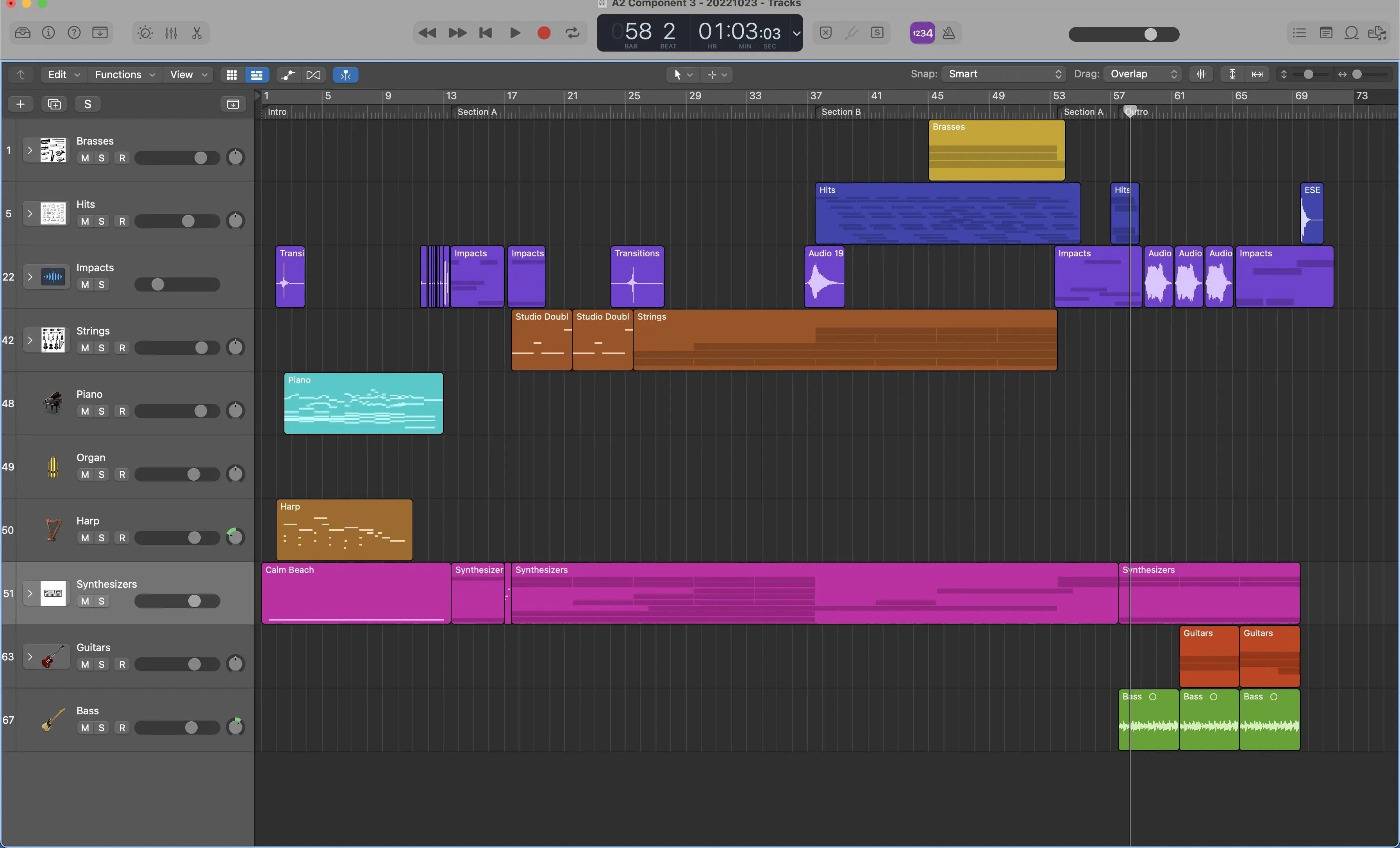Open the Drag Overlap dropdown
1400x848 pixels.
[1143, 74]
